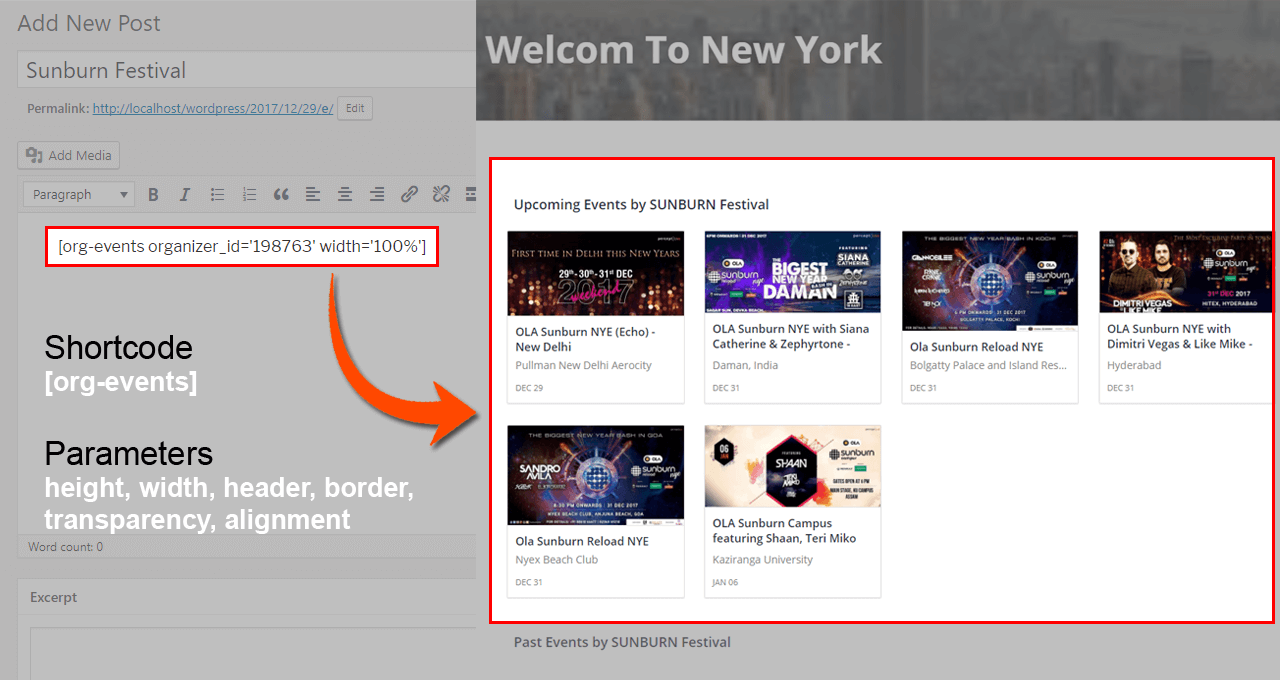1280x680 pixels.
Task: Click the 'Word count: 0' status text
Action: coord(65,547)
